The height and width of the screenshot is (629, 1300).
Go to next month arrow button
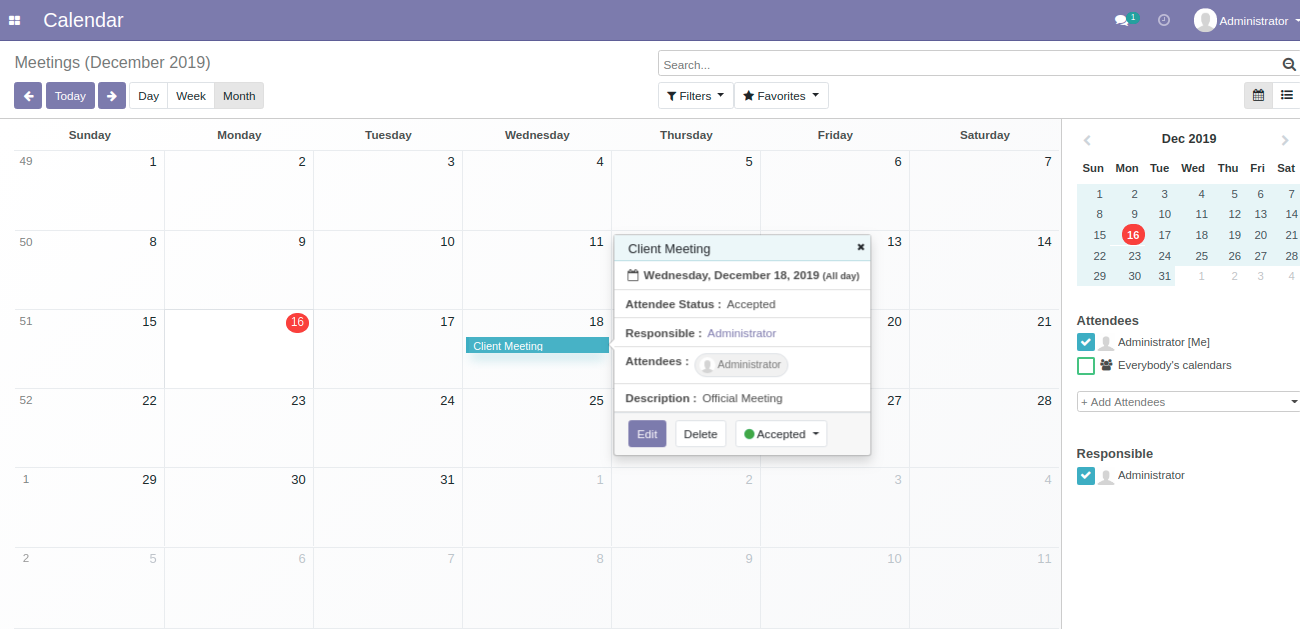tap(112, 96)
